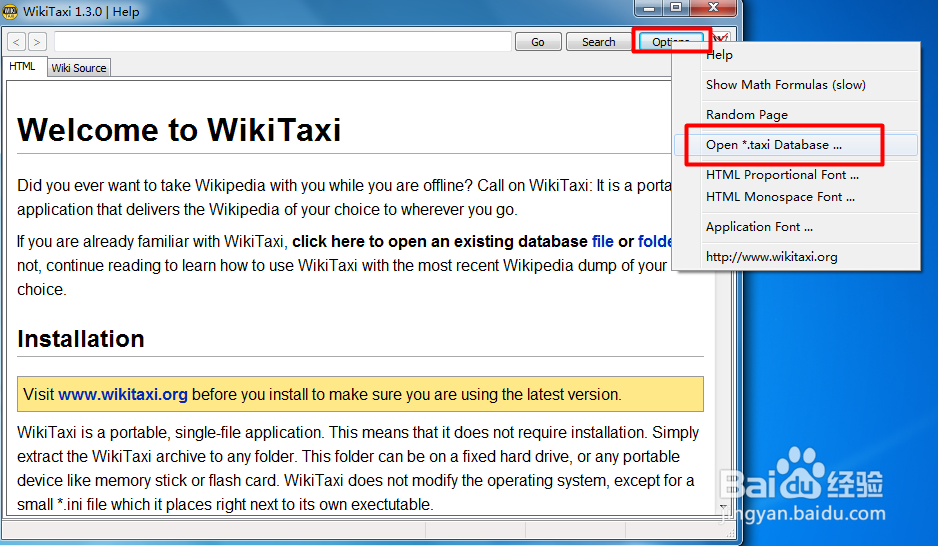Screen dimensions: 938x546
Task: Open HTML Monospace Font setting
Action: coord(796,197)
